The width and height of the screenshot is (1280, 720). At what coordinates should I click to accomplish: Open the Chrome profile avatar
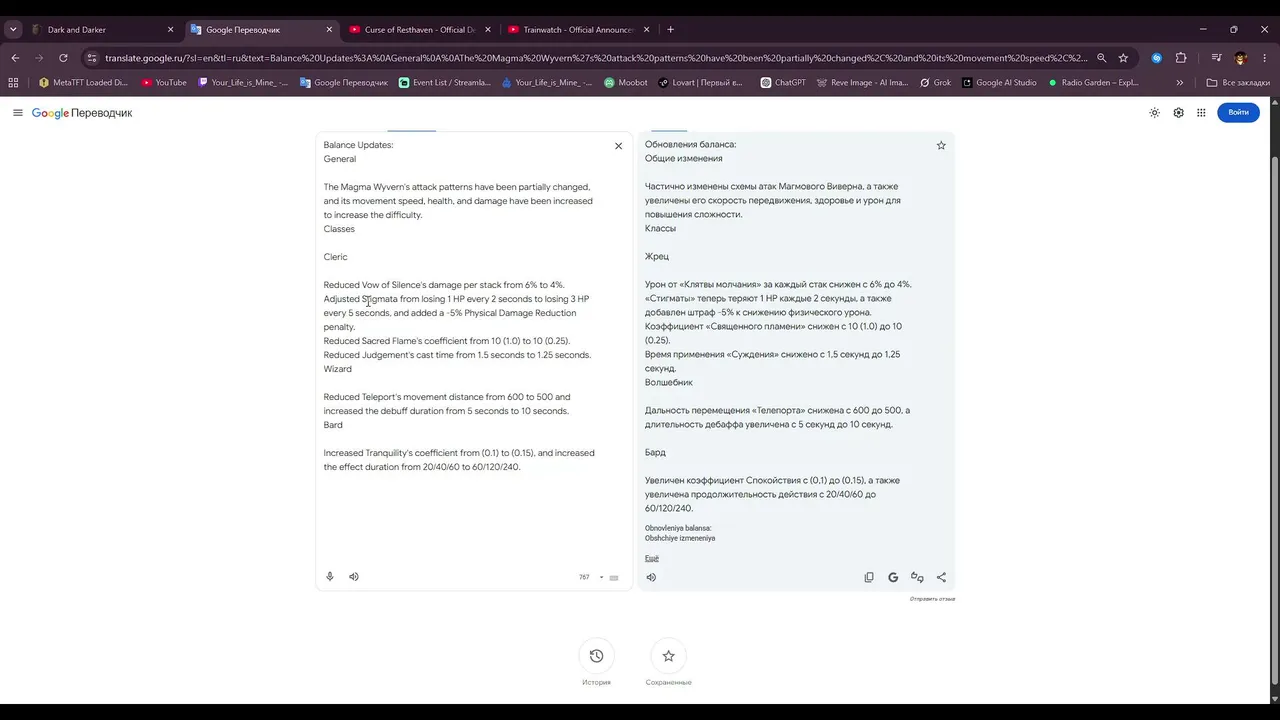(x=1241, y=58)
